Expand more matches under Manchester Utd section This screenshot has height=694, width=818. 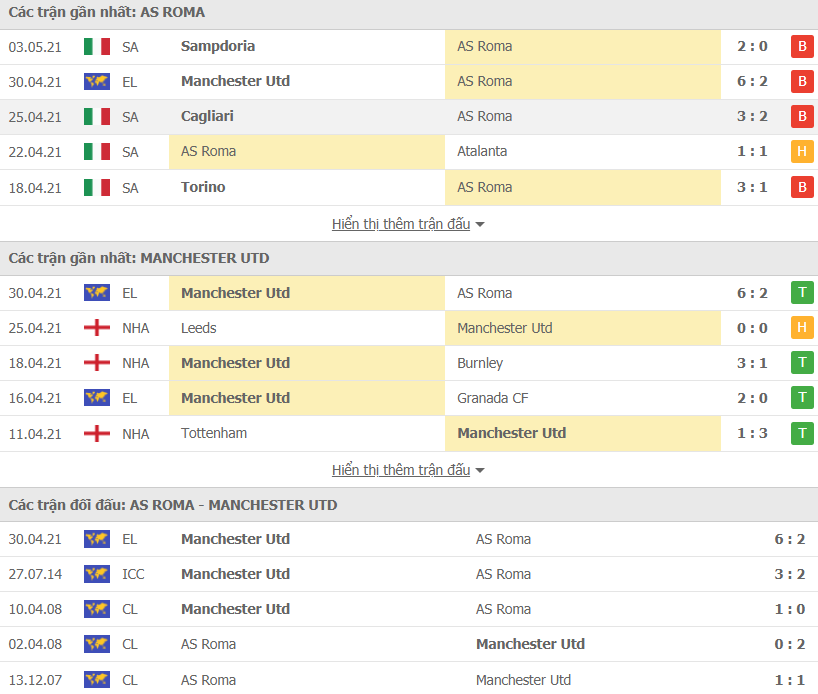coord(408,470)
